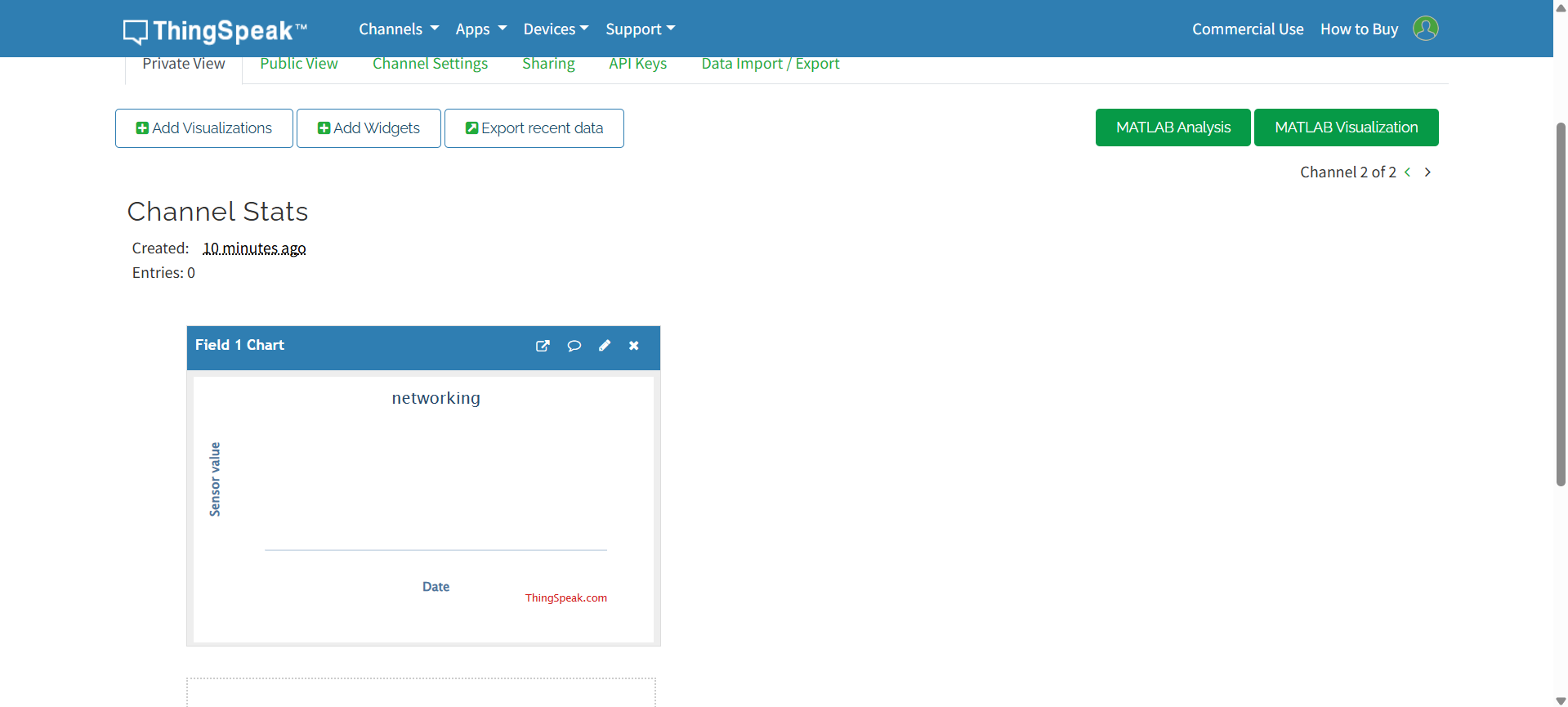1568x707 pixels.
Task: Switch to the Private View tab
Action: point(184,65)
